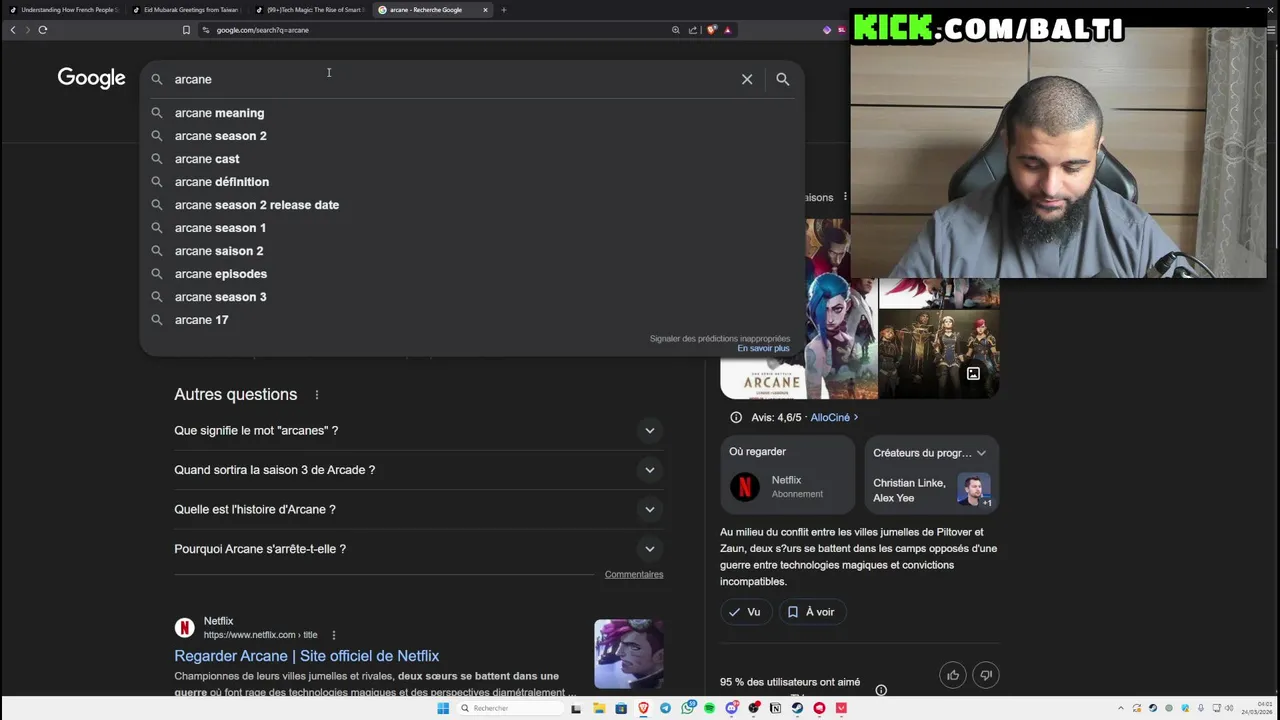Reload the page in the browser
The image size is (1280, 720).
[x=43, y=30]
